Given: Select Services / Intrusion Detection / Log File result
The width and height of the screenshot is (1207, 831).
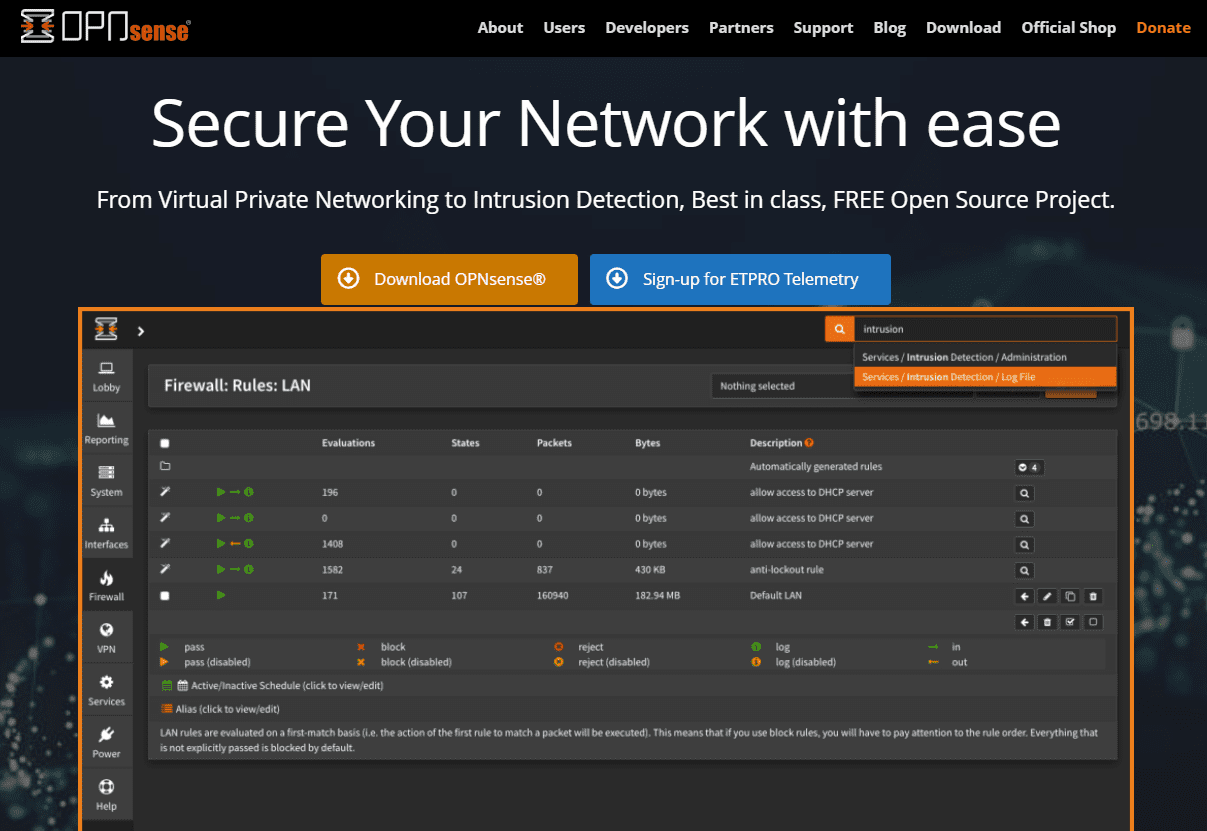Looking at the screenshot, I should [x=985, y=377].
